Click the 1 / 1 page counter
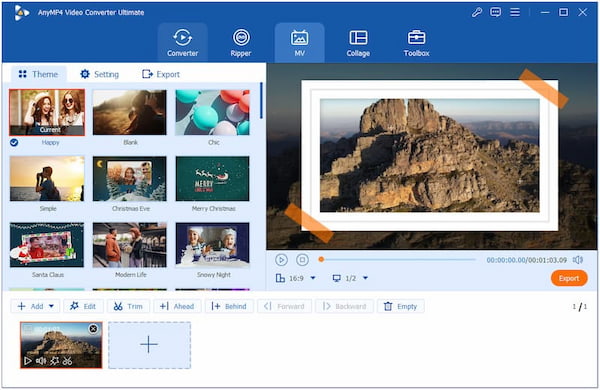Viewport: 600px width, 390px height. (580, 306)
